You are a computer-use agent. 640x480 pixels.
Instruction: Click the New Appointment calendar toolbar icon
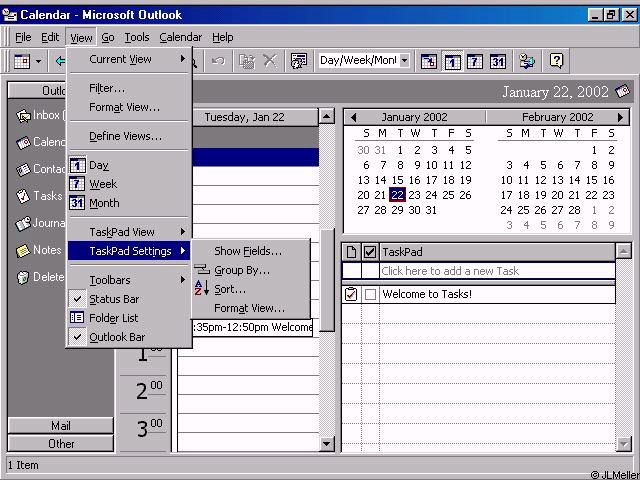[22, 62]
